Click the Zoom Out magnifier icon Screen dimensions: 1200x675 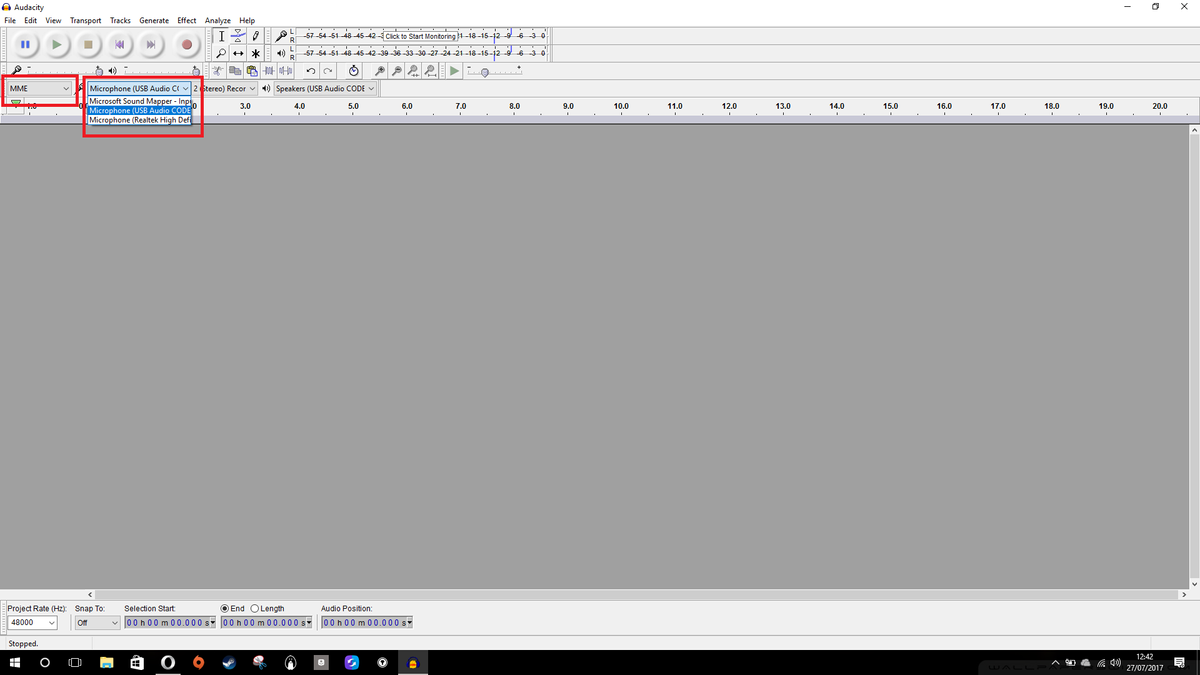point(397,71)
